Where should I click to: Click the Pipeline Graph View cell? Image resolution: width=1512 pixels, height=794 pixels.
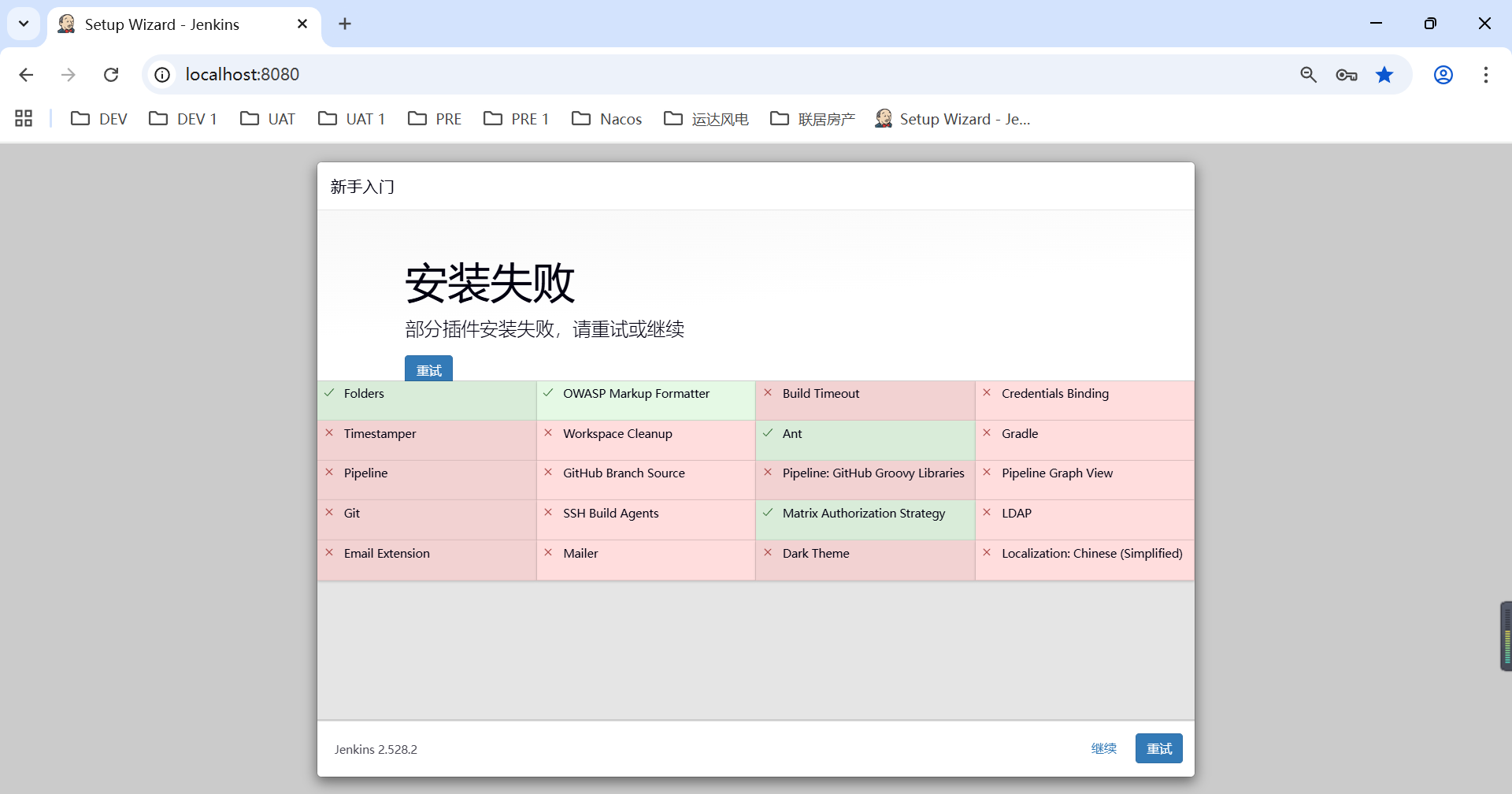pyautogui.click(x=1084, y=480)
